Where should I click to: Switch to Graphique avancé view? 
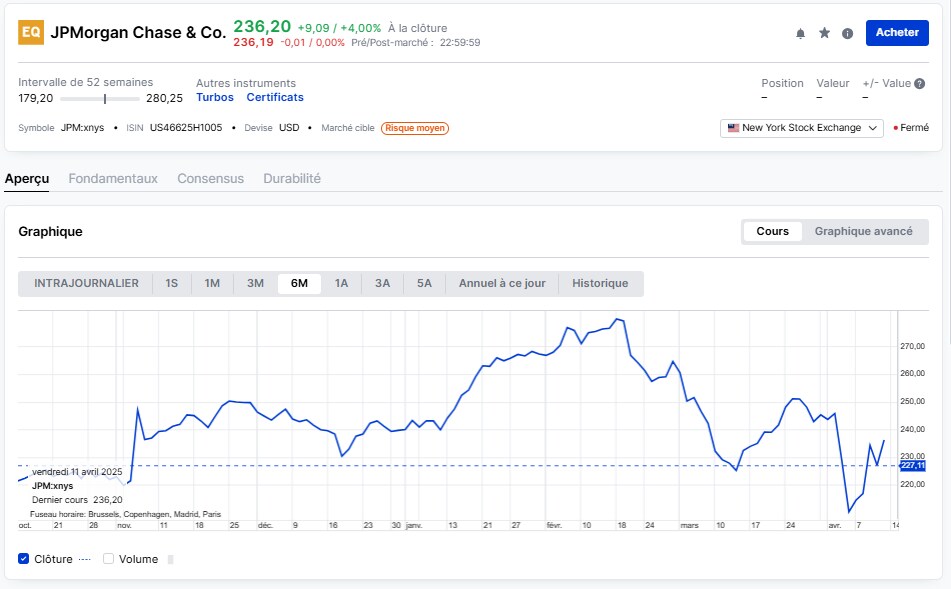tap(863, 231)
